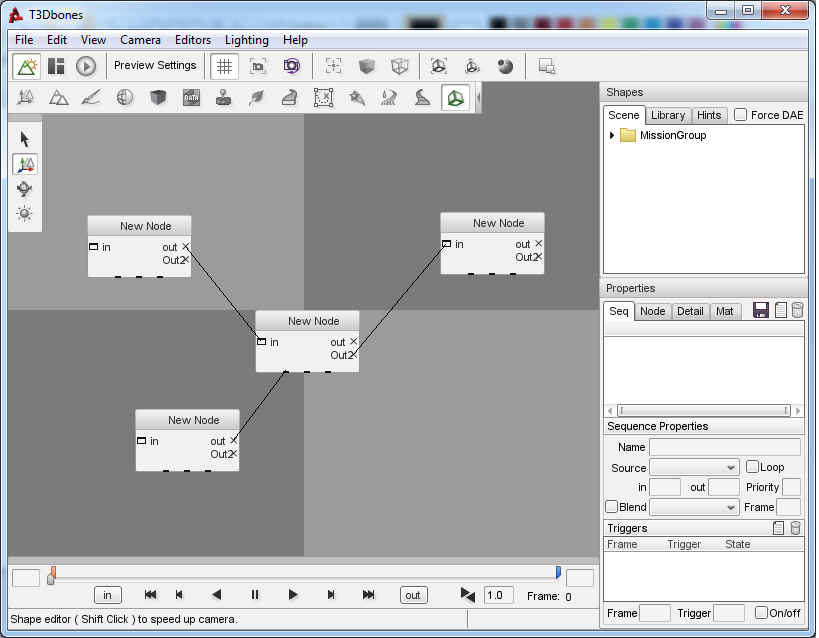Screen dimensions: 819x638
Task: Jump to the last frame of the sequence
Action: click(x=368, y=595)
